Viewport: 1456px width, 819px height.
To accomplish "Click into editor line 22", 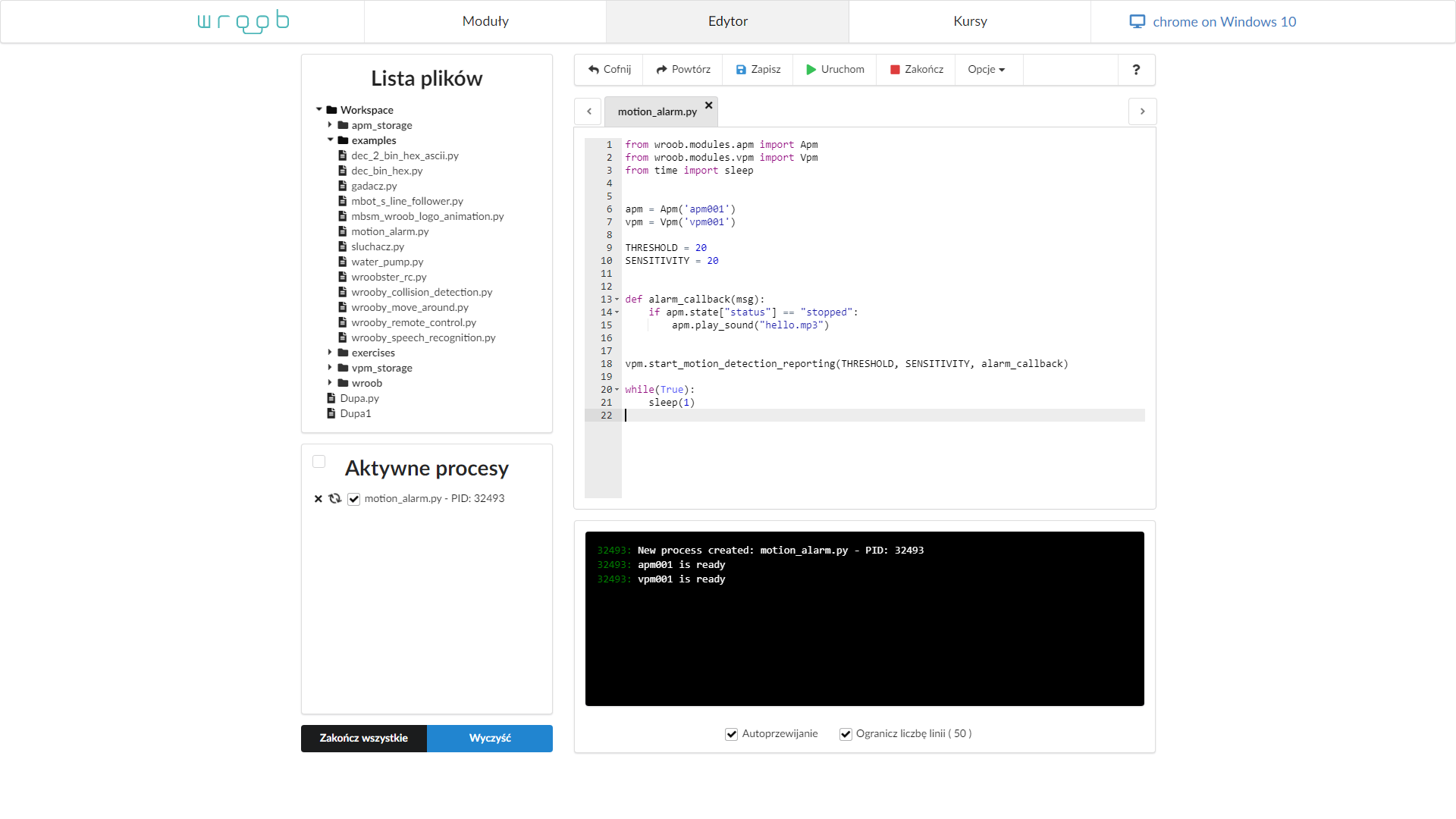I will tap(883, 415).
